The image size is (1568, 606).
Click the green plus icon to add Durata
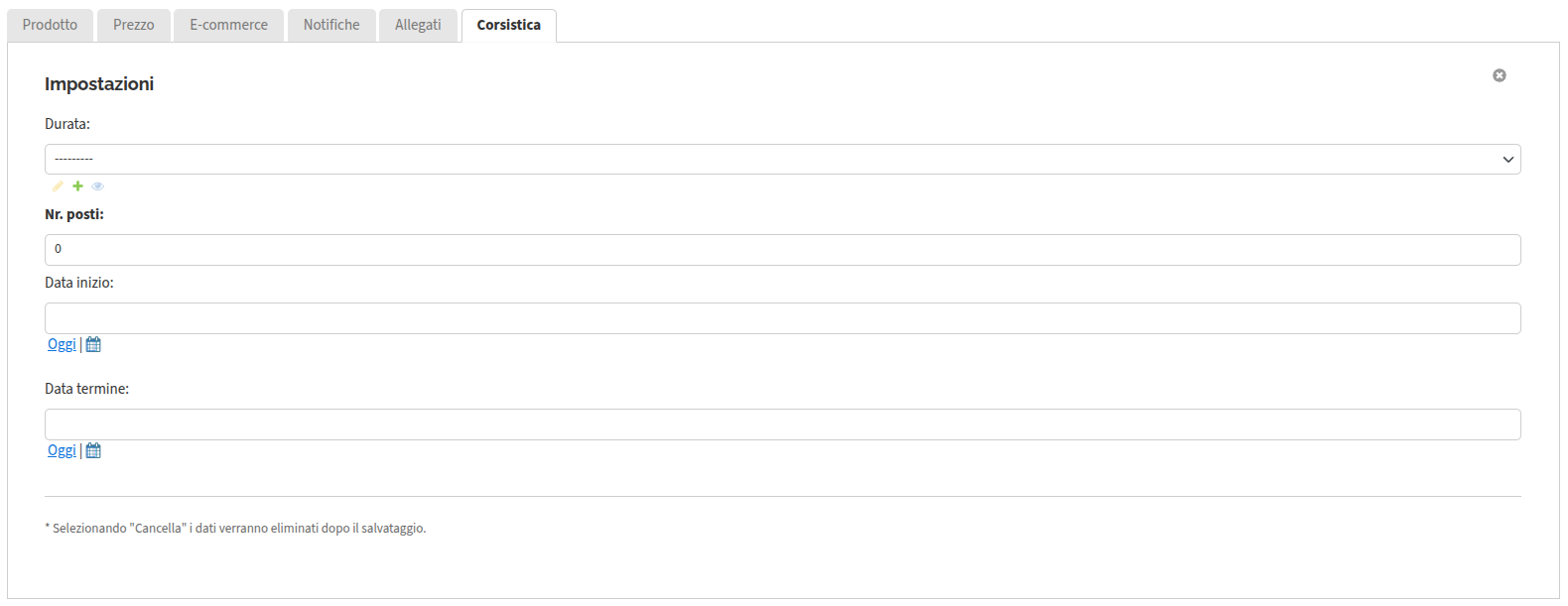77,186
